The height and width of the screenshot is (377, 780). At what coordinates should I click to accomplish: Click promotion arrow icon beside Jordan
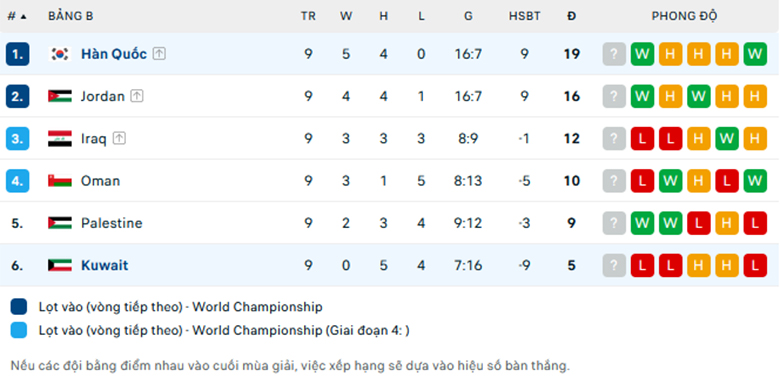(x=137, y=96)
